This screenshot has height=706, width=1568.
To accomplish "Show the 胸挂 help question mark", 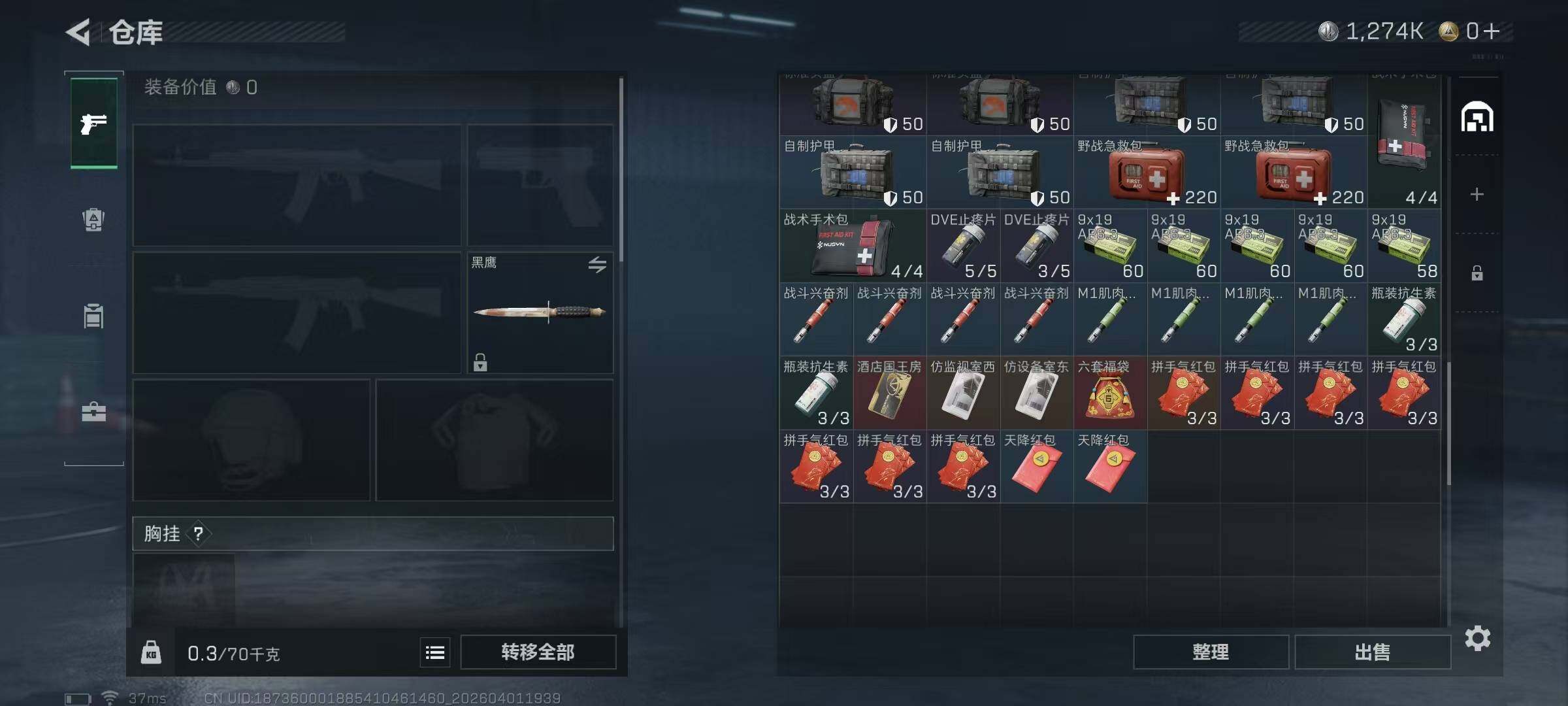I will pyautogui.click(x=199, y=534).
